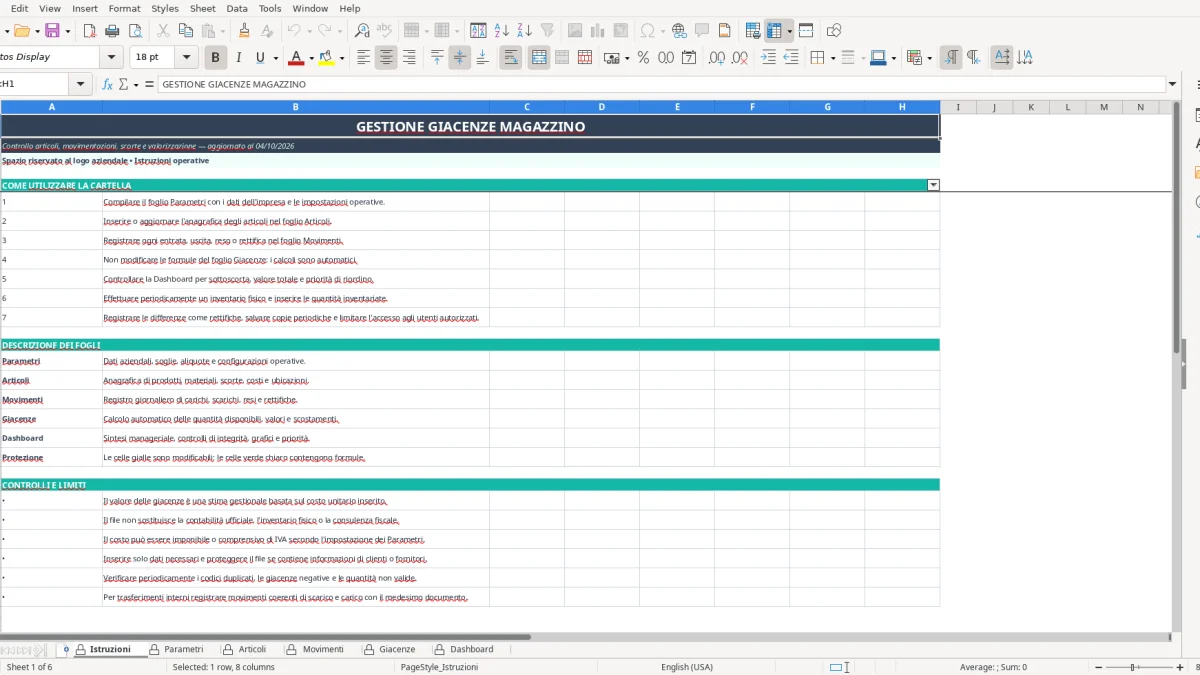Click the Cut scissors icon

click(162, 31)
